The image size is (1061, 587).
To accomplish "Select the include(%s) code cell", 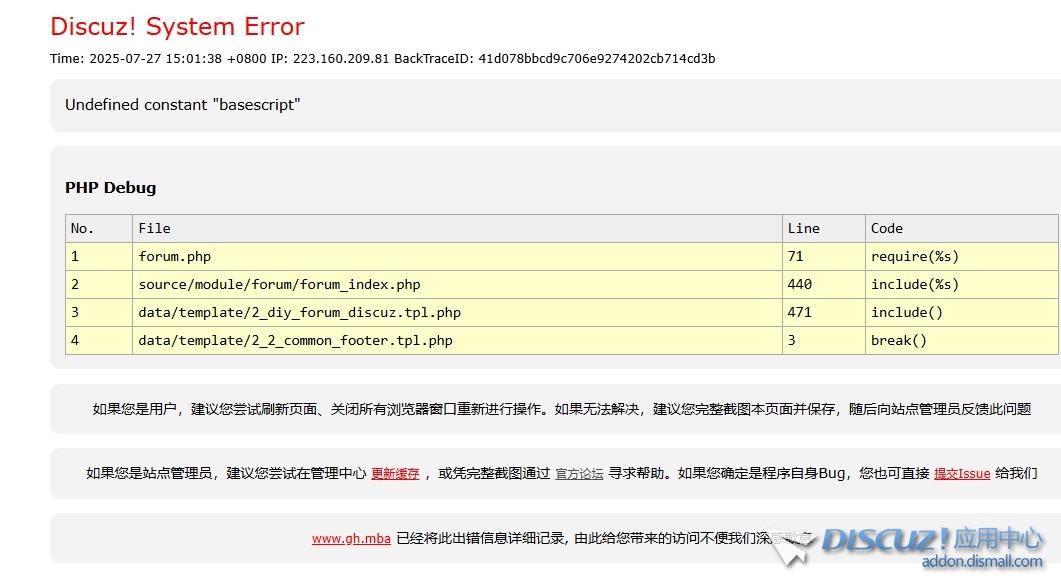I will [x=962, y=284].
